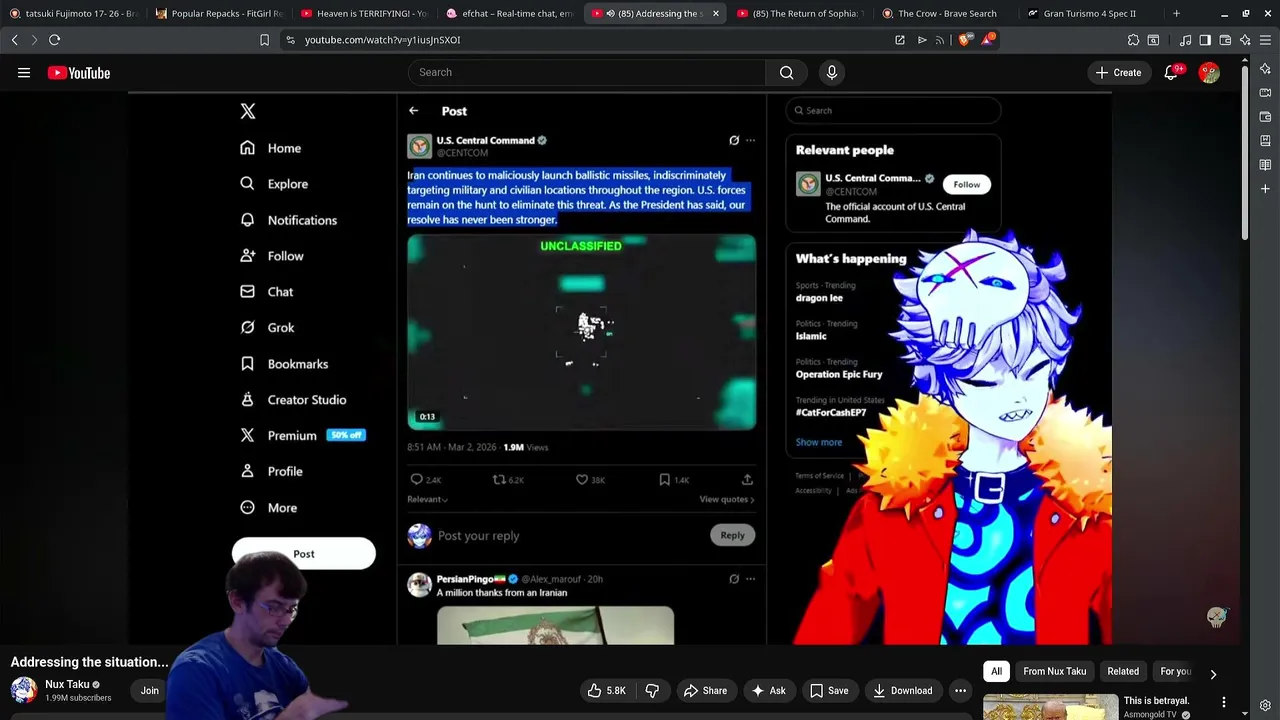
Task: Open the RSS feed icon in address bar
Action: click(x=940, y=40)
